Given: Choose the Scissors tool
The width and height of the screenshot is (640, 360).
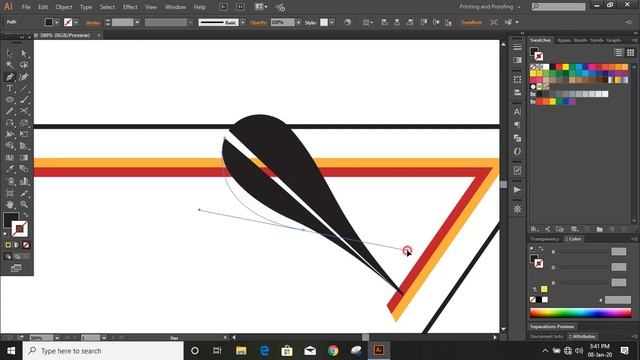Looking at the screenshot, I should [24, 111].
